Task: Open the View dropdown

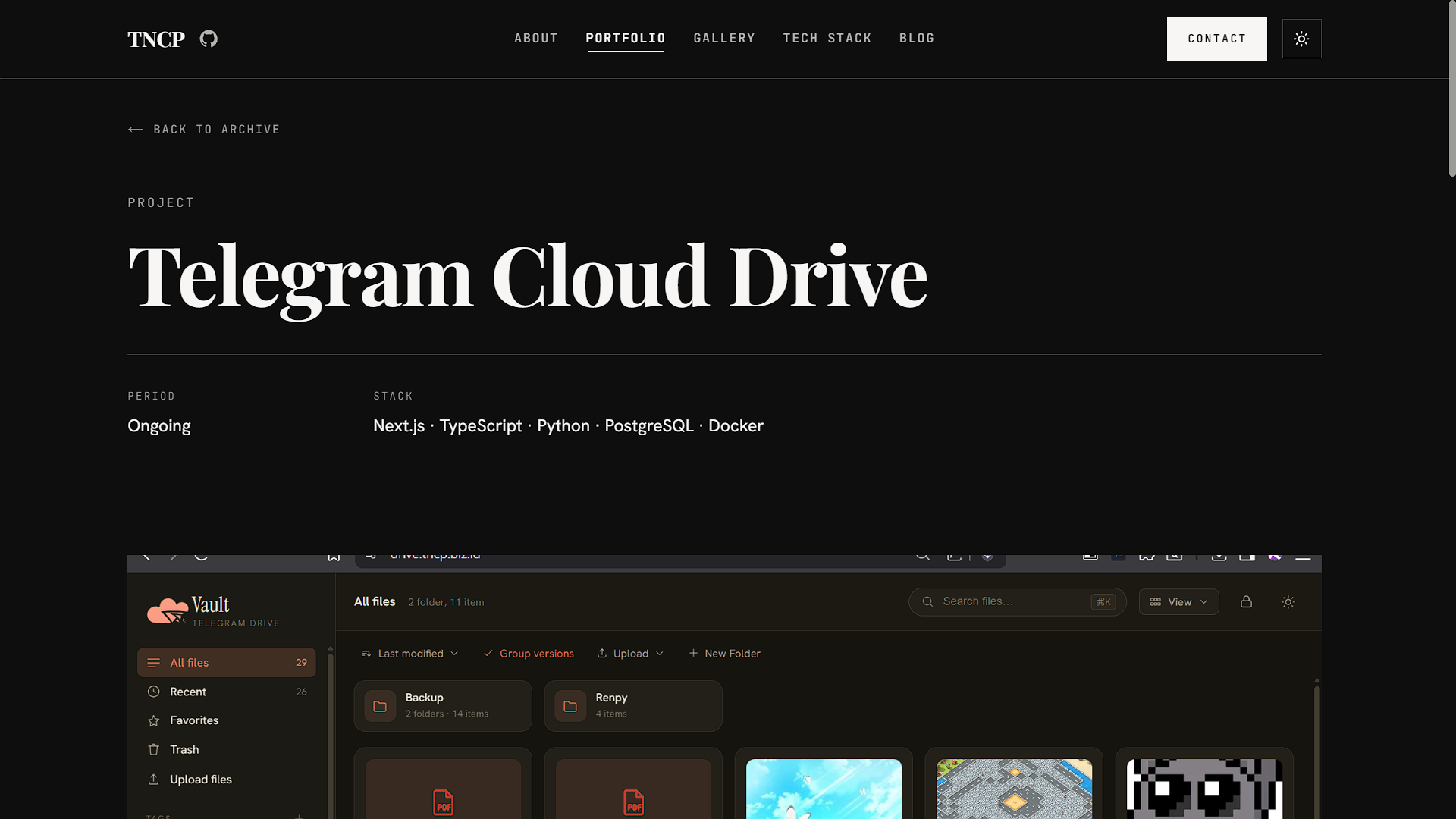Action: coord(1178,601)
